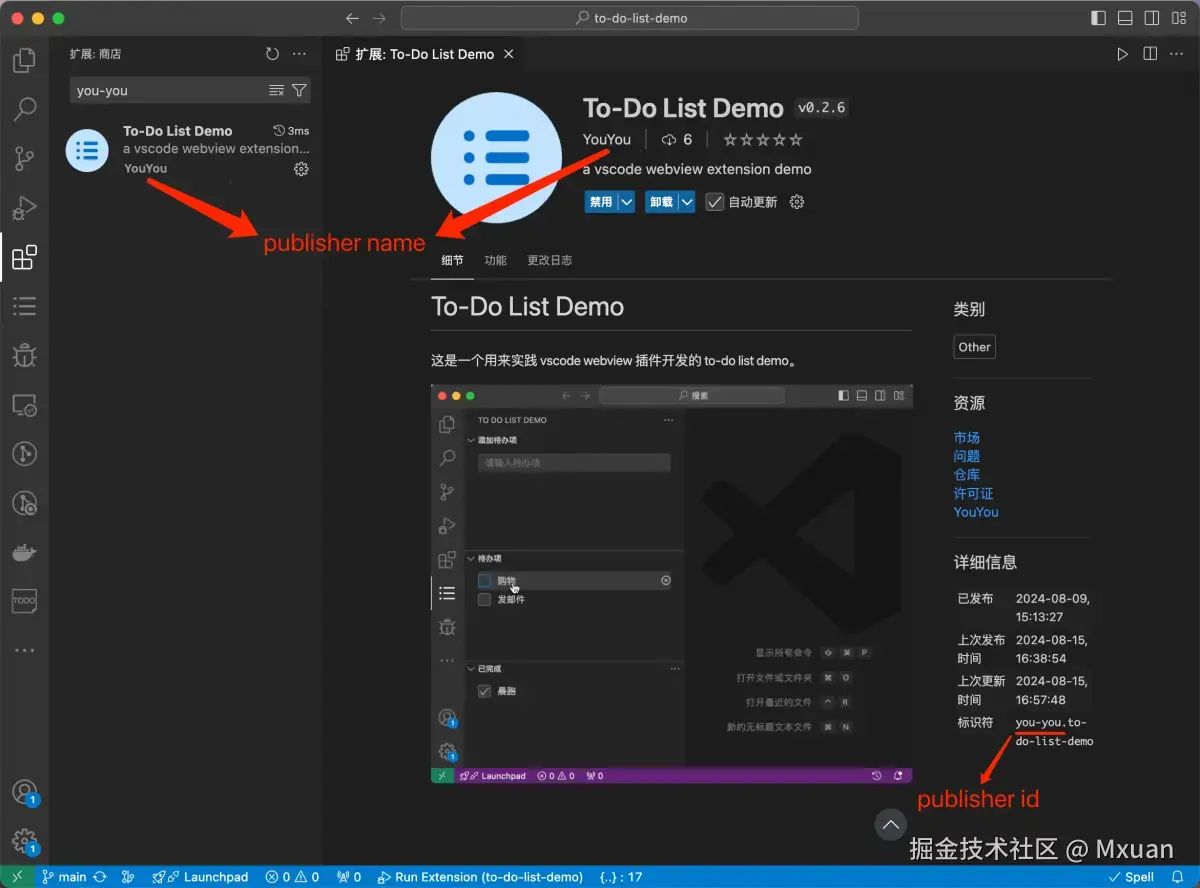Click the 卸载 button
The height and width of the screenshot is (888, 1200).
(661, 202)
